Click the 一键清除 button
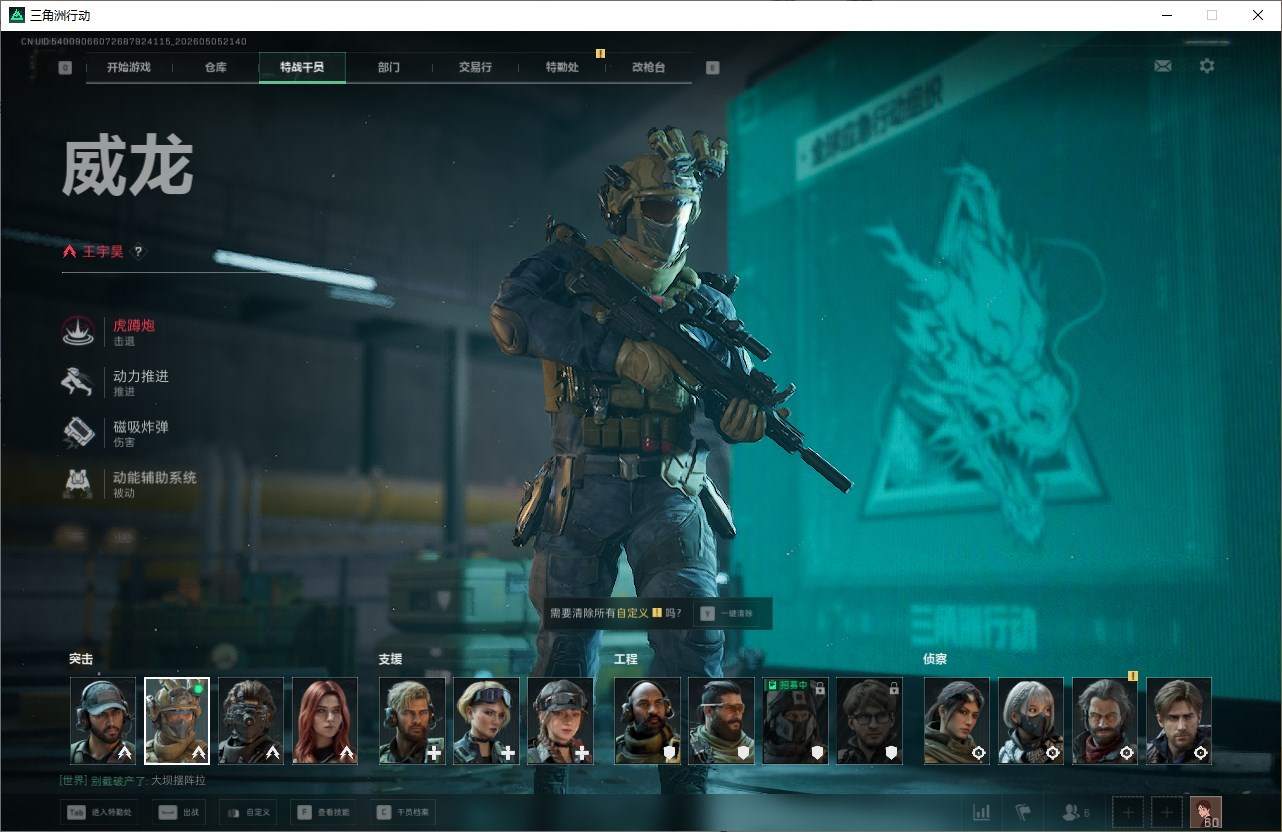Image resolution: width=1282 pixels, height=832 pixels. tap(735, 613)
